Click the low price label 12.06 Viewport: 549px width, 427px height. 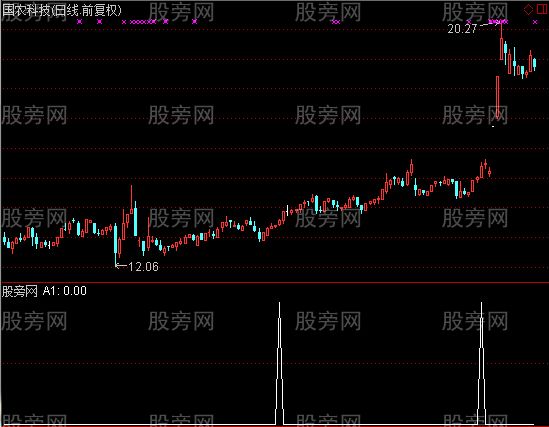[x=144, y=267]
